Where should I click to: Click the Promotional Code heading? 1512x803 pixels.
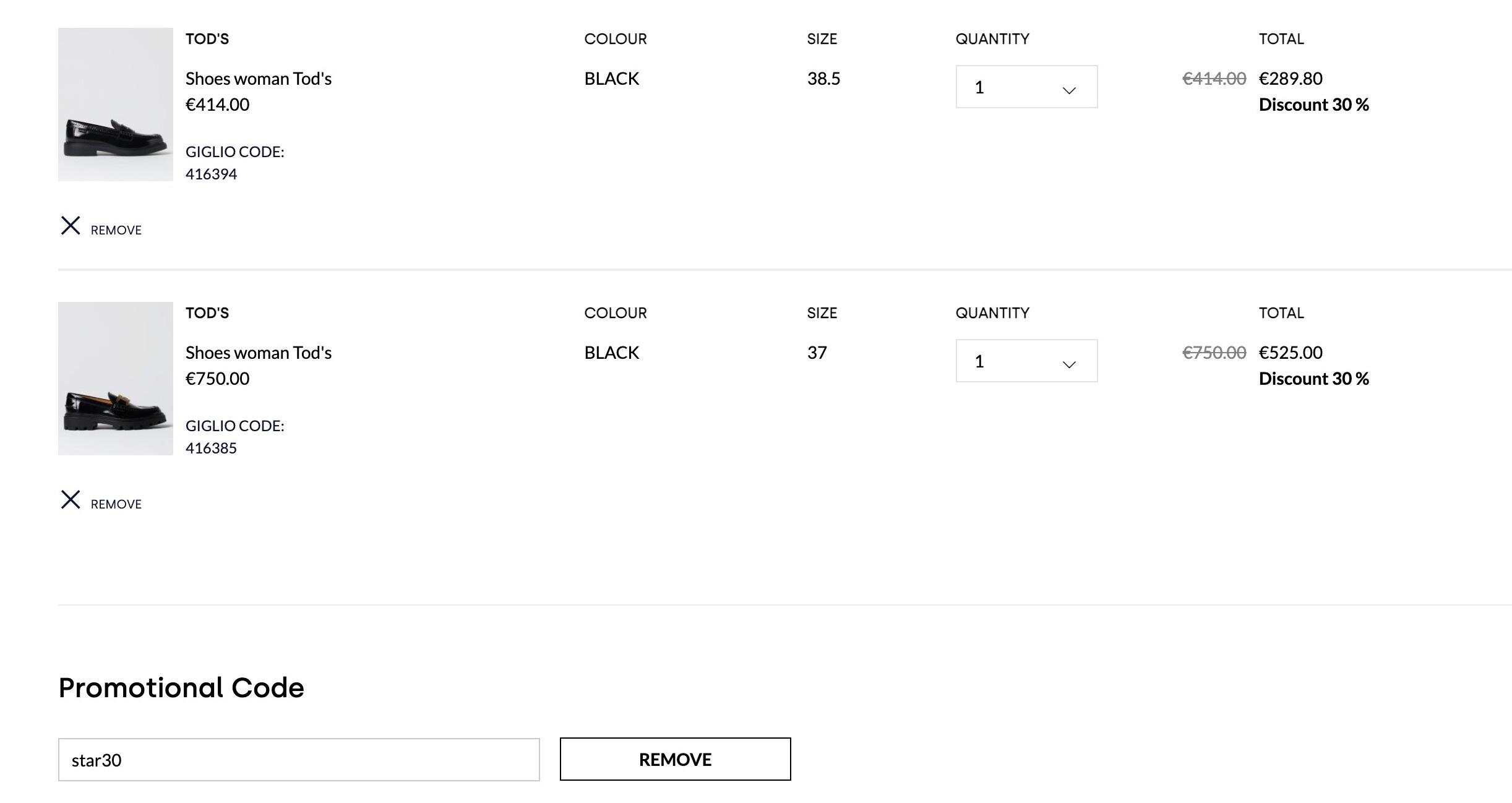181,688
